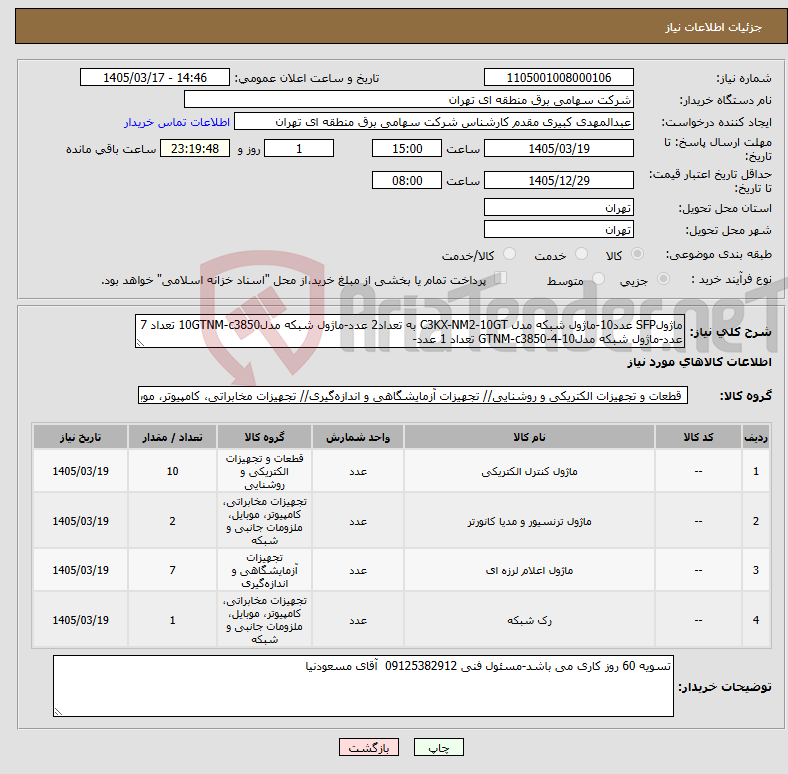Click the نام کالا column header
Viewport: 788px width, 774px height.
pos(529,437)
